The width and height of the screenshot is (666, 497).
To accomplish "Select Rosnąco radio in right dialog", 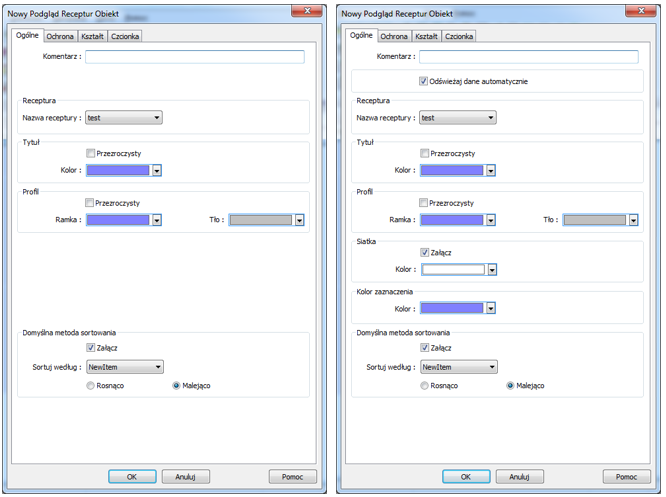I will [424, 386].
